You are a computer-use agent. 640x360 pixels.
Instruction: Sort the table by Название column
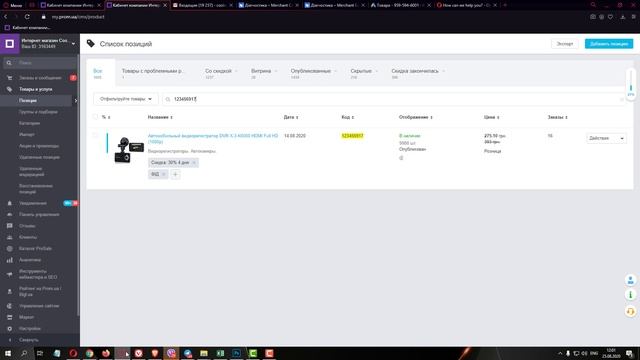click(160, 117)
